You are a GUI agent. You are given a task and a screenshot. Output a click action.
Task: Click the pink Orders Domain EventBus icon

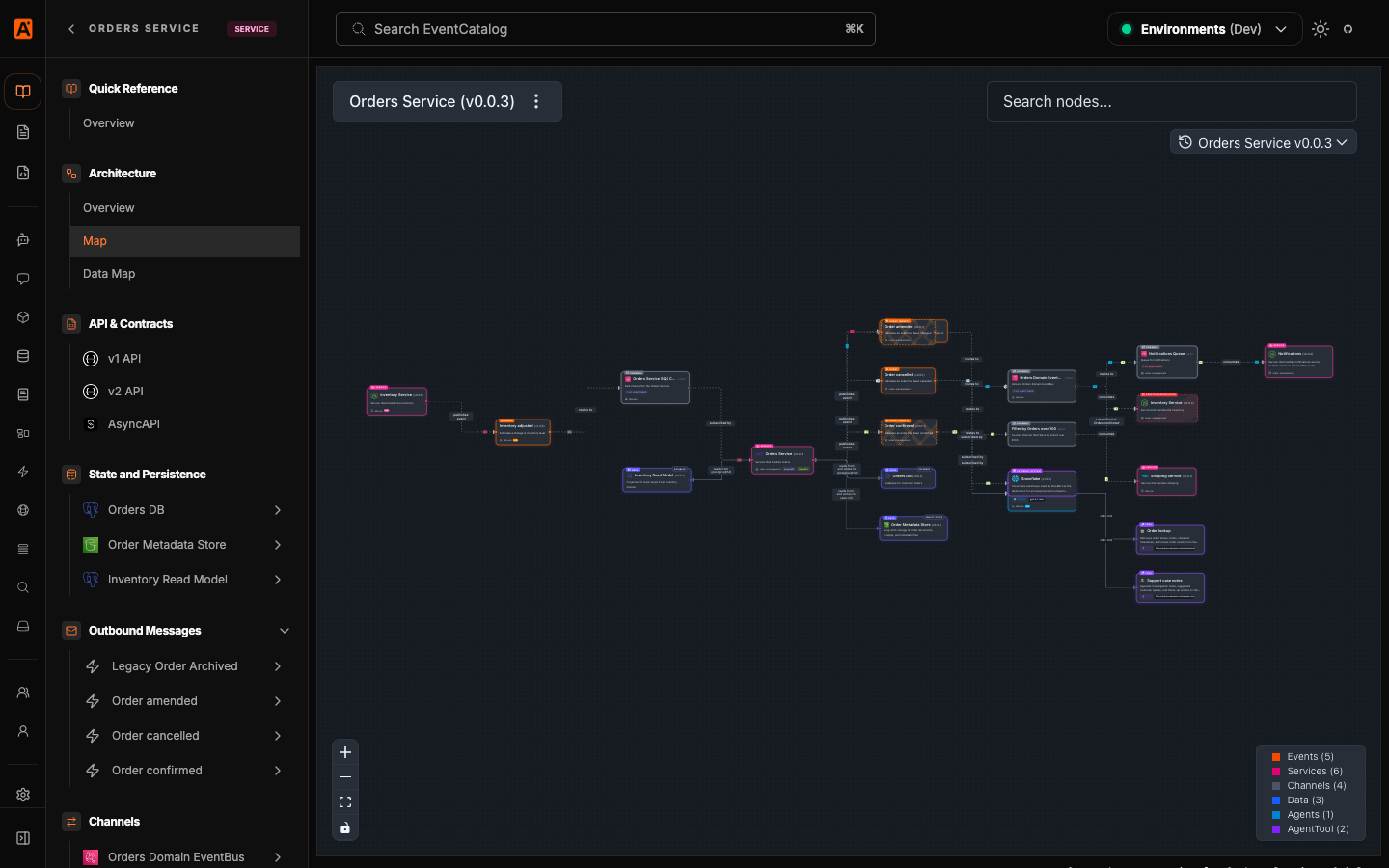tap(91, 857)
